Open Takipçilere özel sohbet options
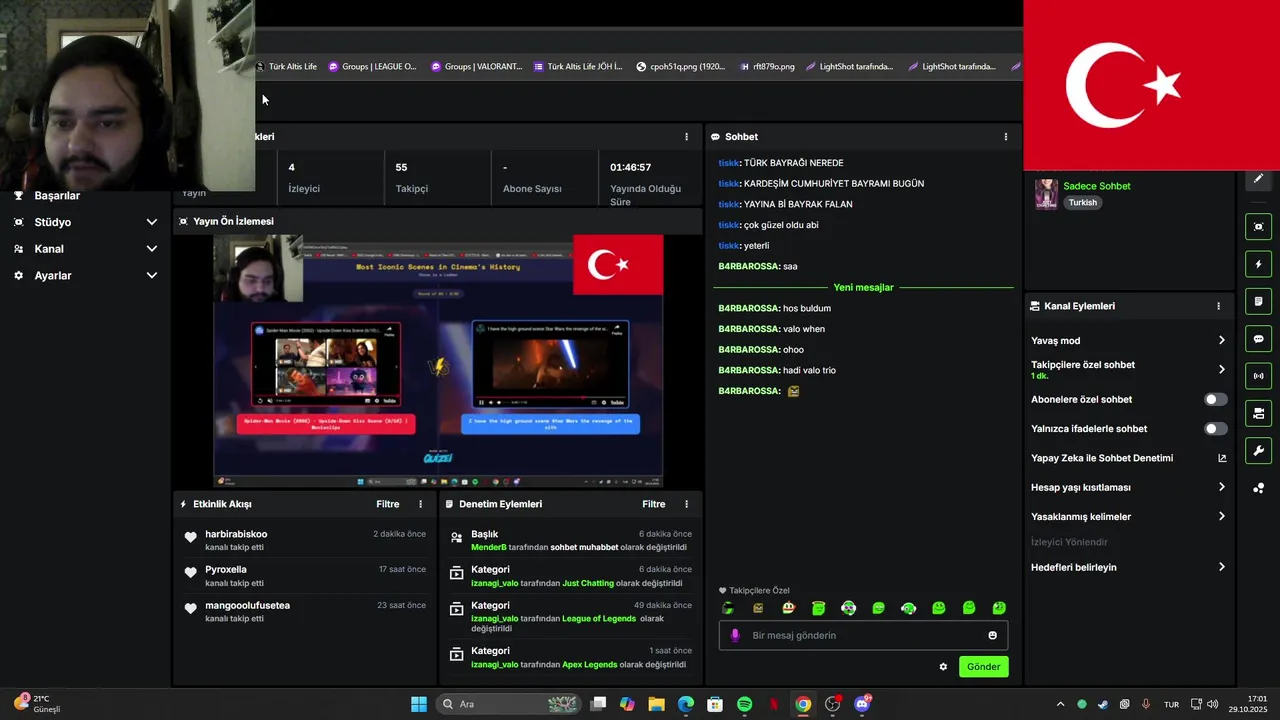The image size is (1280, 720). tap(1128, 369)
